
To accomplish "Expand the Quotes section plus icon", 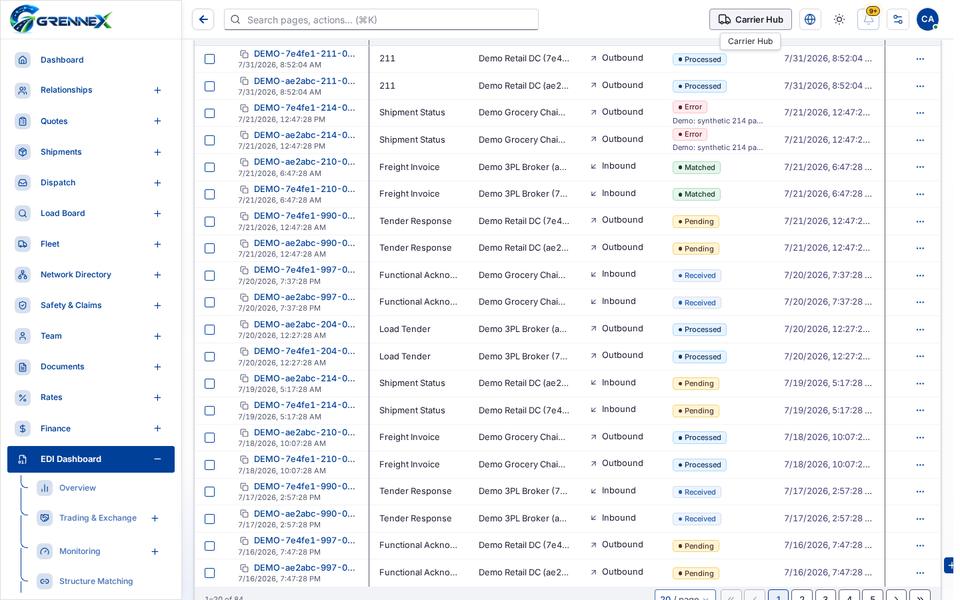I will (x=157, y=121).
